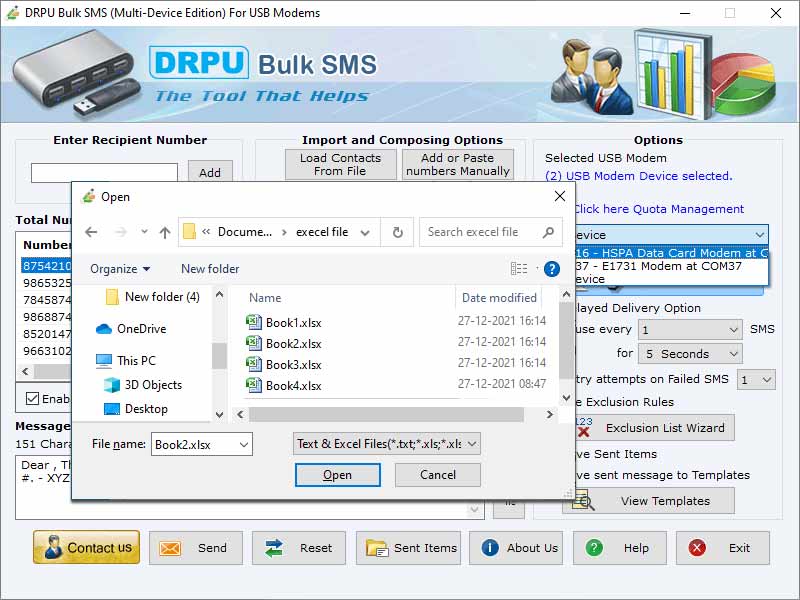Viewport: 800px width, 600px height.
Task: Select Book4.xlsx file icon
Action: pyautogui.click(x=254, y=385)
